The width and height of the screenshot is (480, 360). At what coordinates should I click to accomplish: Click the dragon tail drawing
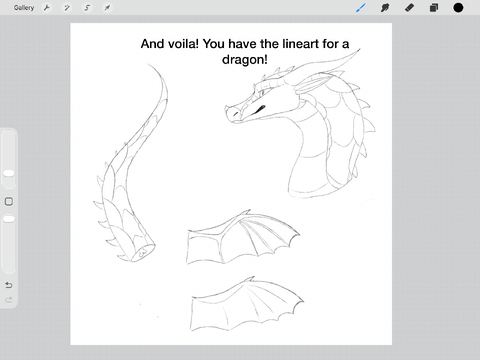[x=131, y=163]
